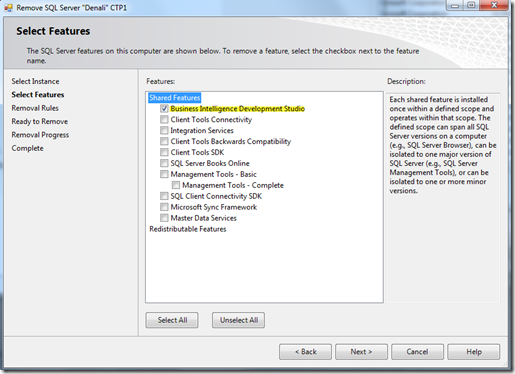Screen dimensions: 515x374
Task: Select SQL Server Books Online checkbox
Action: 164,163
